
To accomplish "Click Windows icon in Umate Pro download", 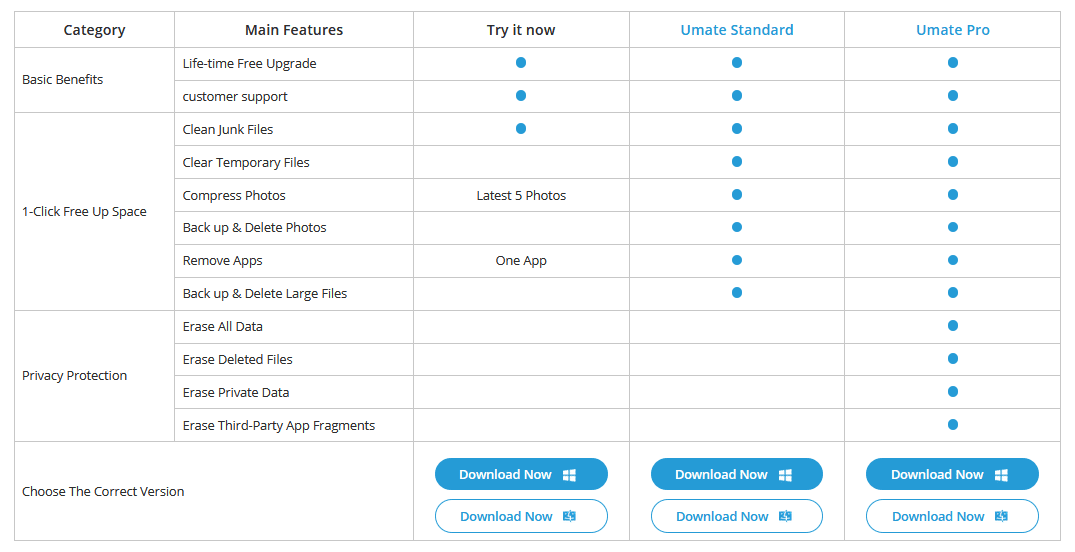I will coord(1001,475).
